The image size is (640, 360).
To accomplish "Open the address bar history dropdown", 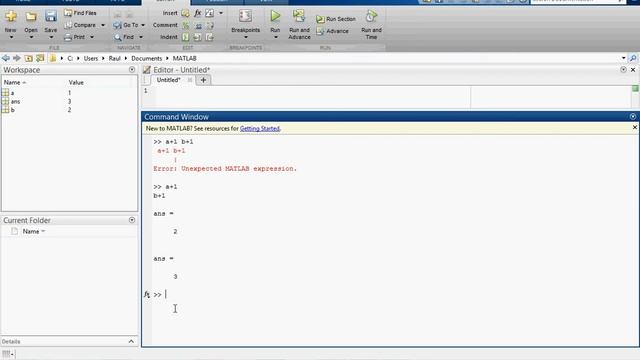I will click(624, 58).
